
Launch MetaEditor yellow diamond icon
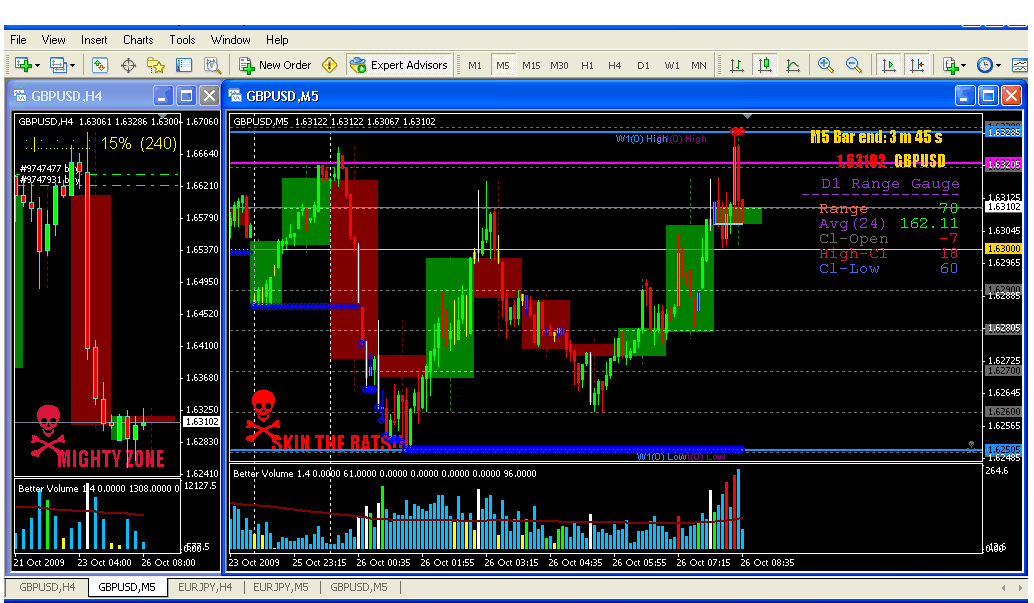(x=330, y=65)
